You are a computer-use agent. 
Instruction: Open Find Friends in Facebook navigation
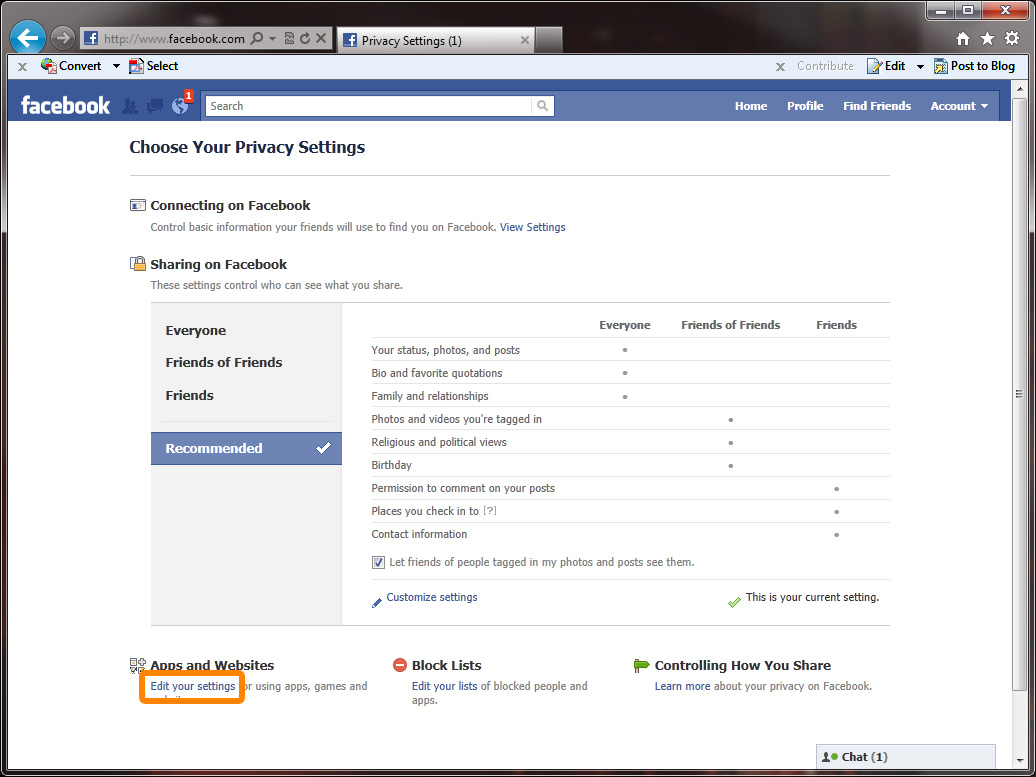pos(877,106)
